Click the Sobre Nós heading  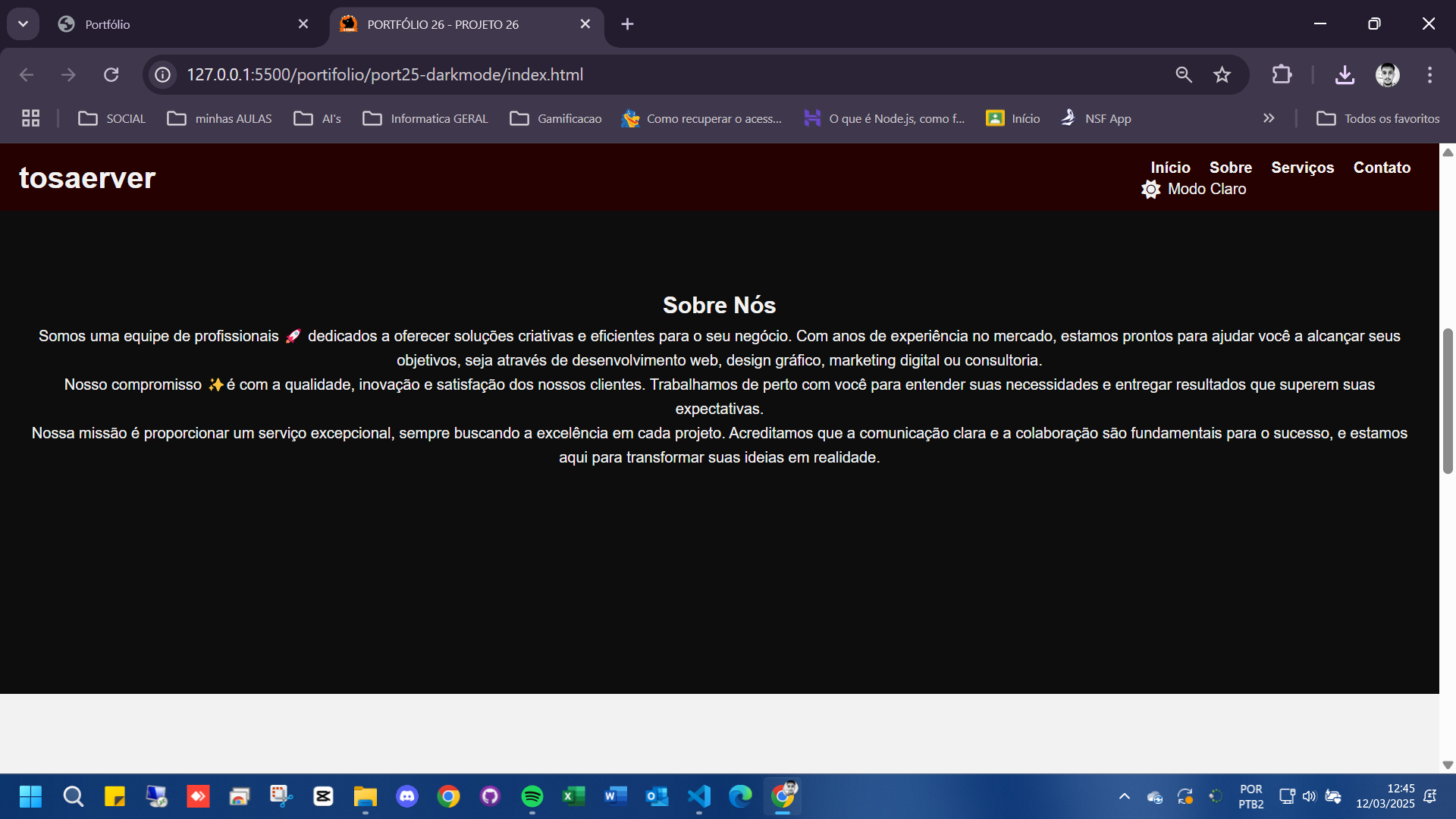click(719, 305)
